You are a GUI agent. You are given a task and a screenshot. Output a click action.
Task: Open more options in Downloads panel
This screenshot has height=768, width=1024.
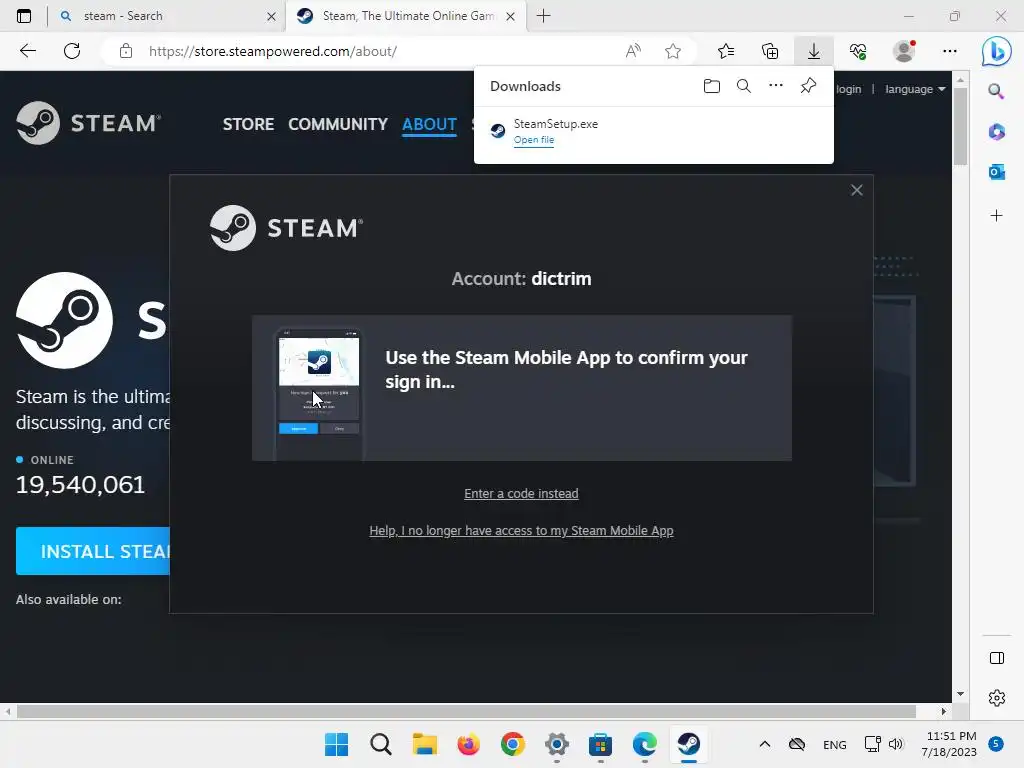click(x=776, y=86)
